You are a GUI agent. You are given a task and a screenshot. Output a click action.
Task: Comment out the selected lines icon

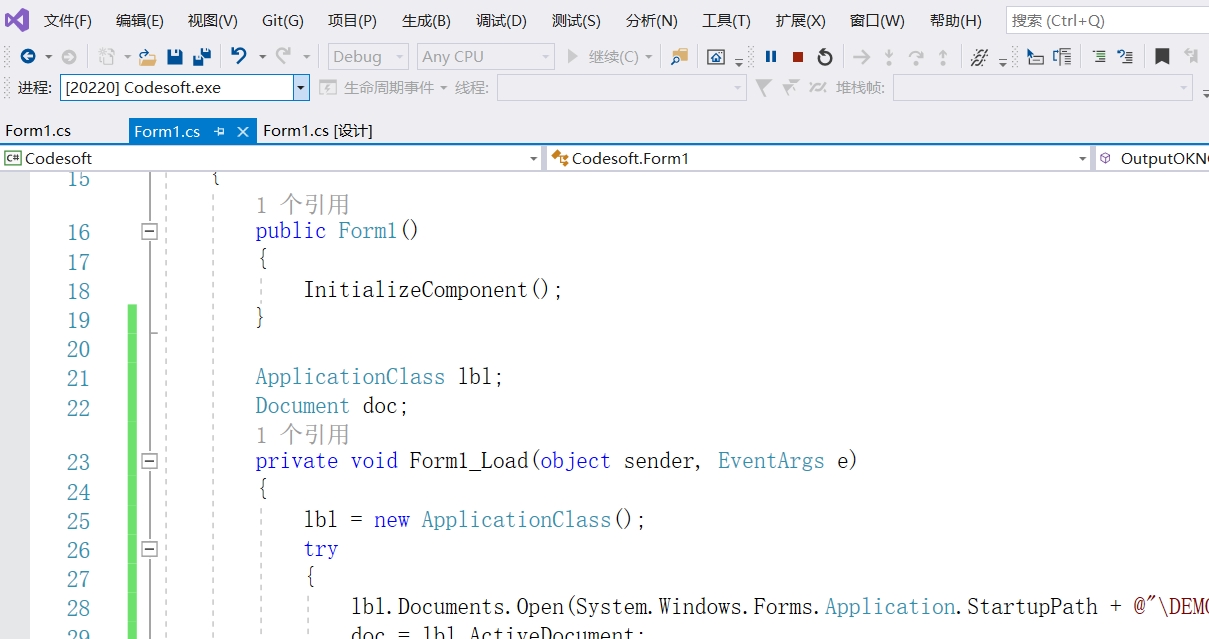tap(1125, 57)
